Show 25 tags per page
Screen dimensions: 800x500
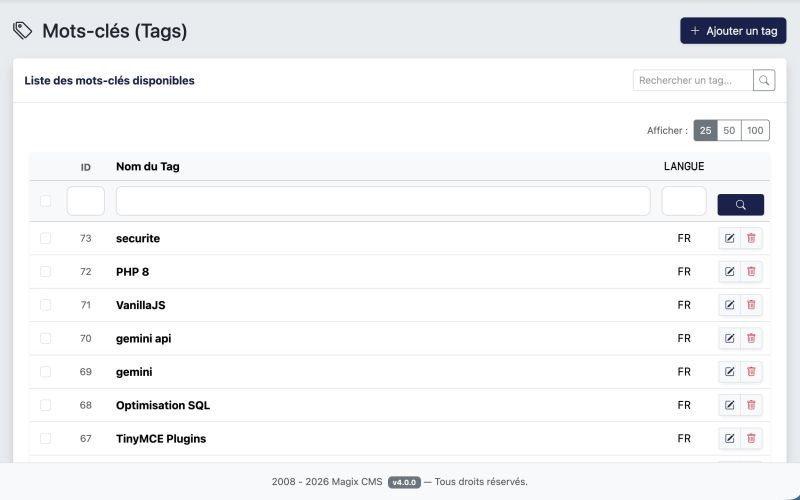point(705,131)
